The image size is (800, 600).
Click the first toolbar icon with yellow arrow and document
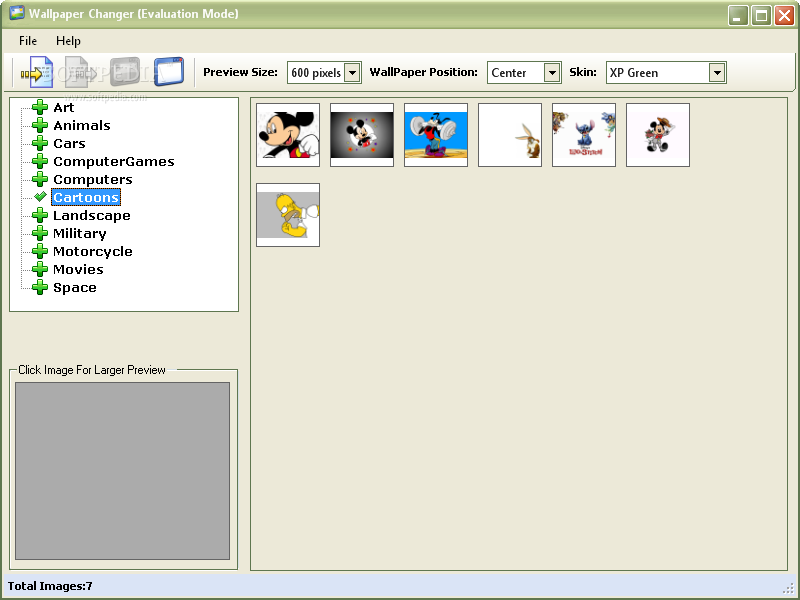pos(37,72)
